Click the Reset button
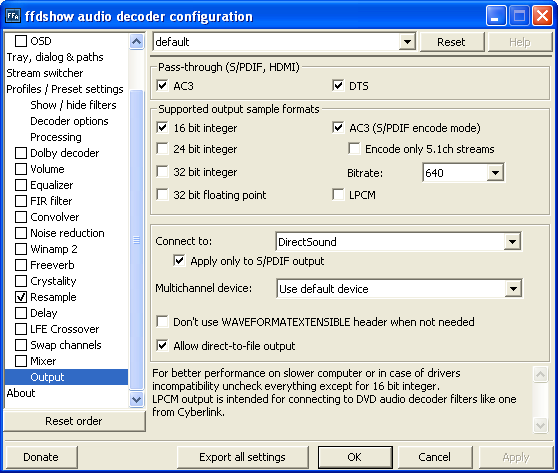The height and width of the screenshot is (473, 558). (x=451, y=42)
